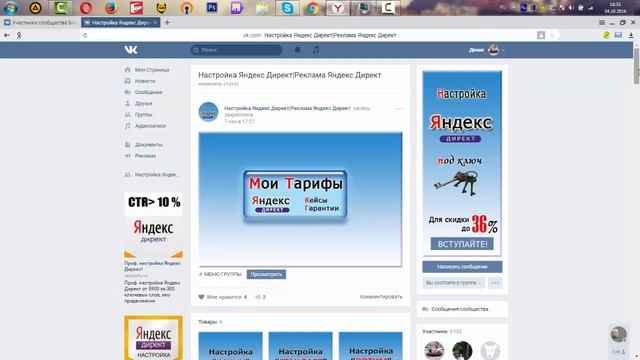Click the three-dot button beside membership status

(x=495, y=282)
